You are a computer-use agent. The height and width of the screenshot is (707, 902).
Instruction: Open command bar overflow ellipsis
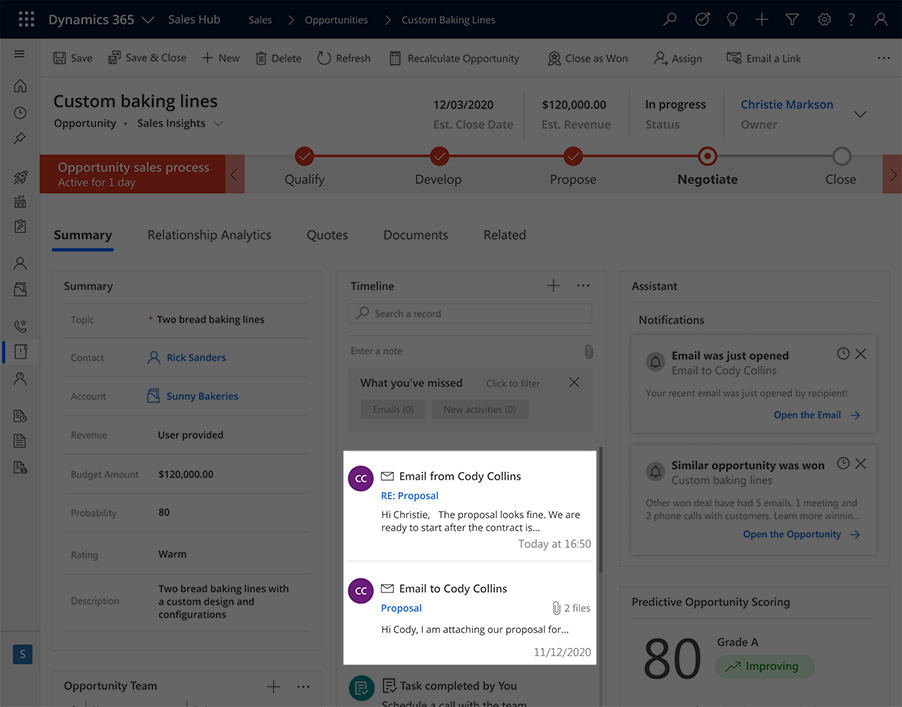point(884,58)
